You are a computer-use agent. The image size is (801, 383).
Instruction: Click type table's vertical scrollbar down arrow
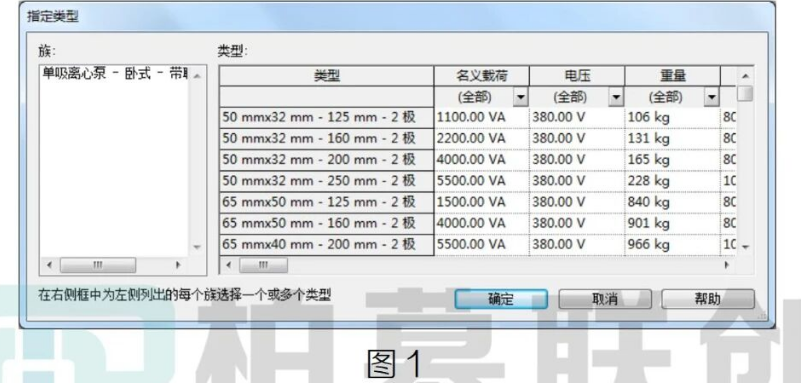tap(745, 247)
